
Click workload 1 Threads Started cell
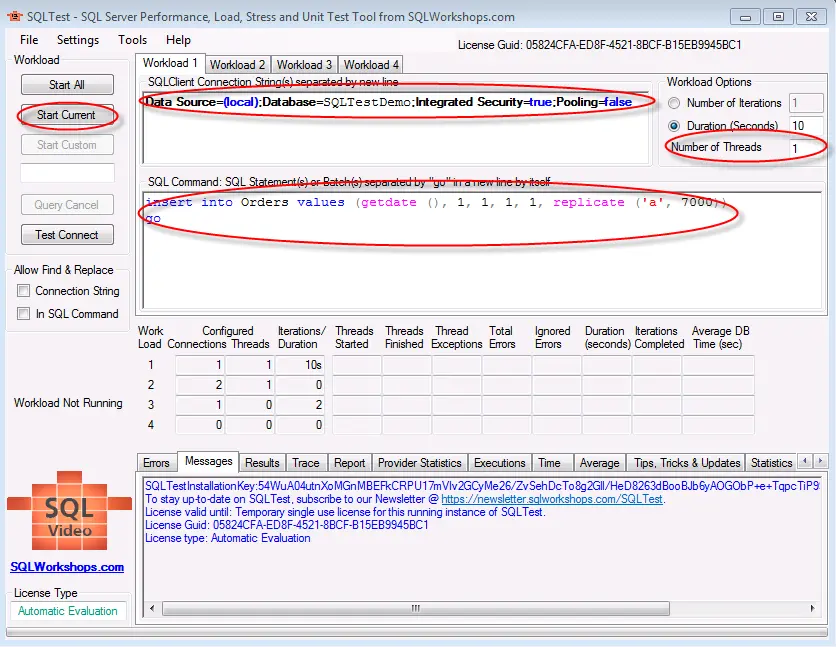coord(357,365)
